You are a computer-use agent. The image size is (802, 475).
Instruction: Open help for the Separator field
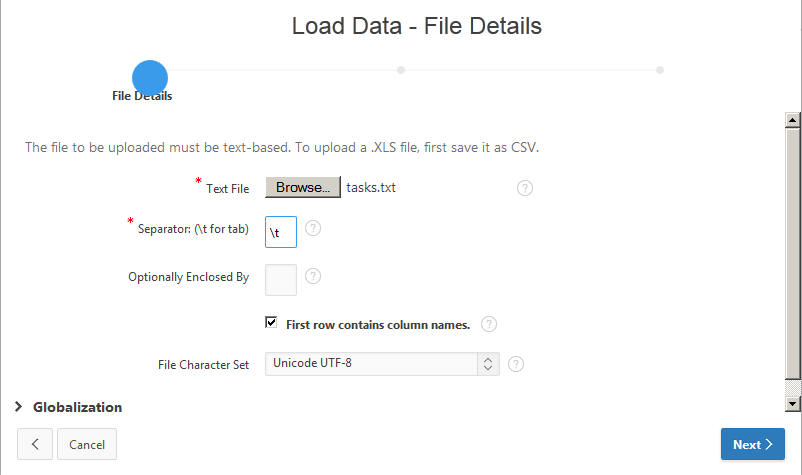pos(313,229)
